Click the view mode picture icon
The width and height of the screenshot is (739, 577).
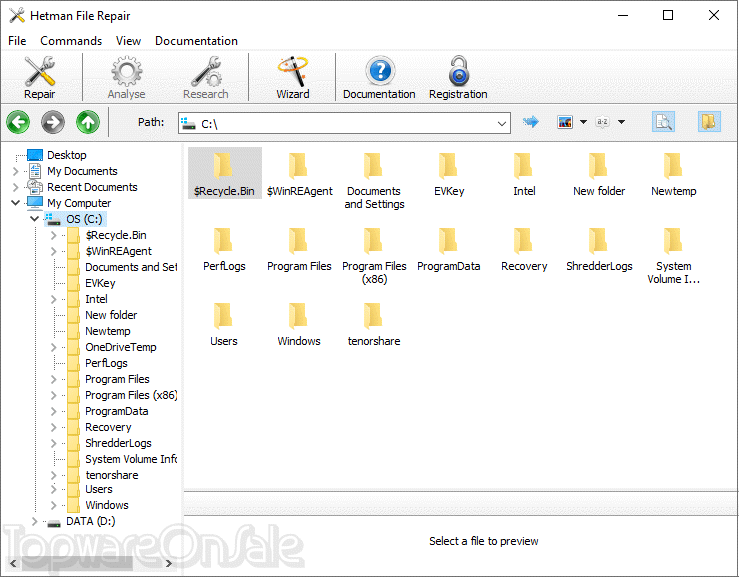click(x=565, y=122)
